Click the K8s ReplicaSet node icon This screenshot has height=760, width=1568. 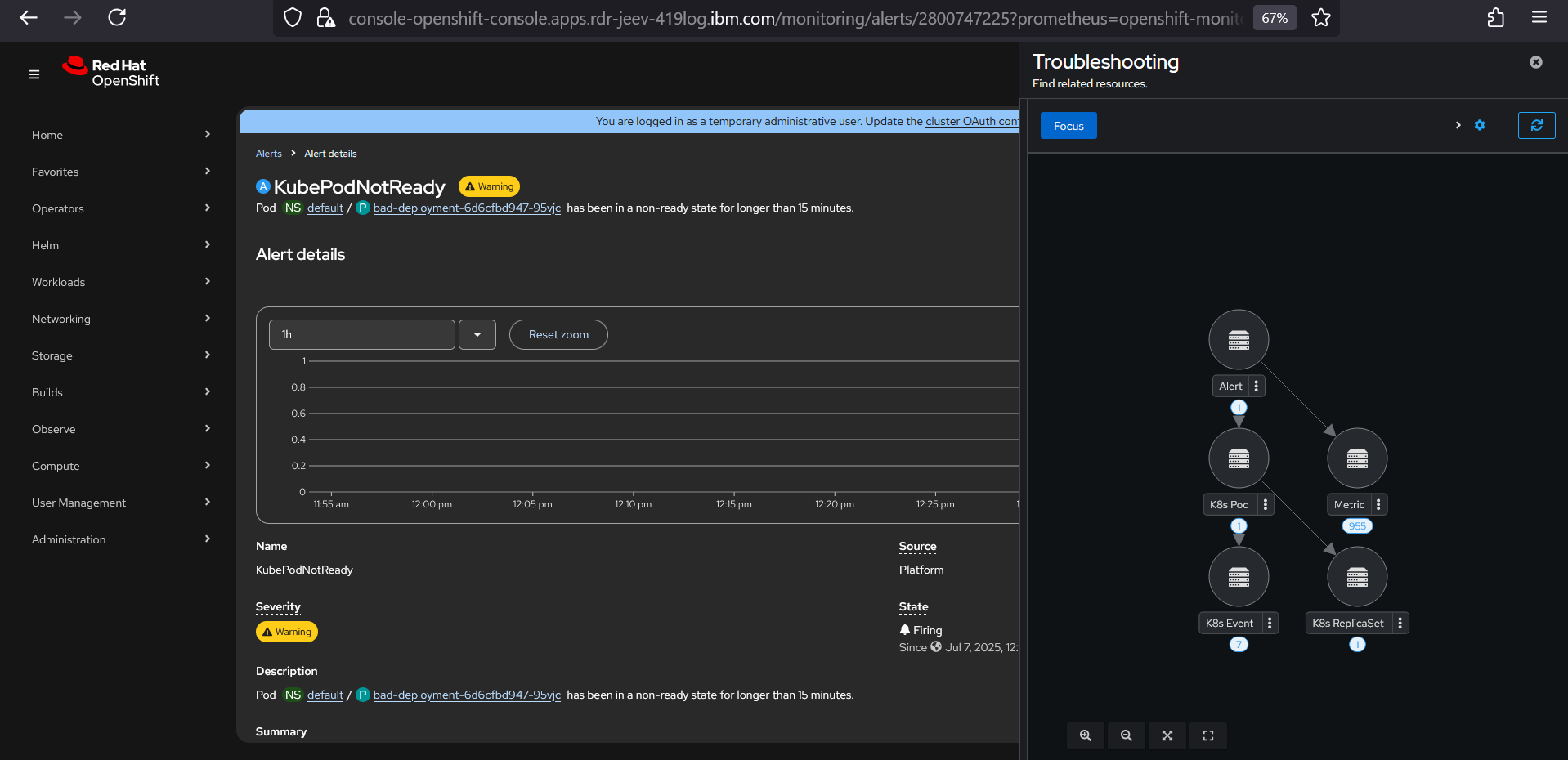click(1357, 577)
